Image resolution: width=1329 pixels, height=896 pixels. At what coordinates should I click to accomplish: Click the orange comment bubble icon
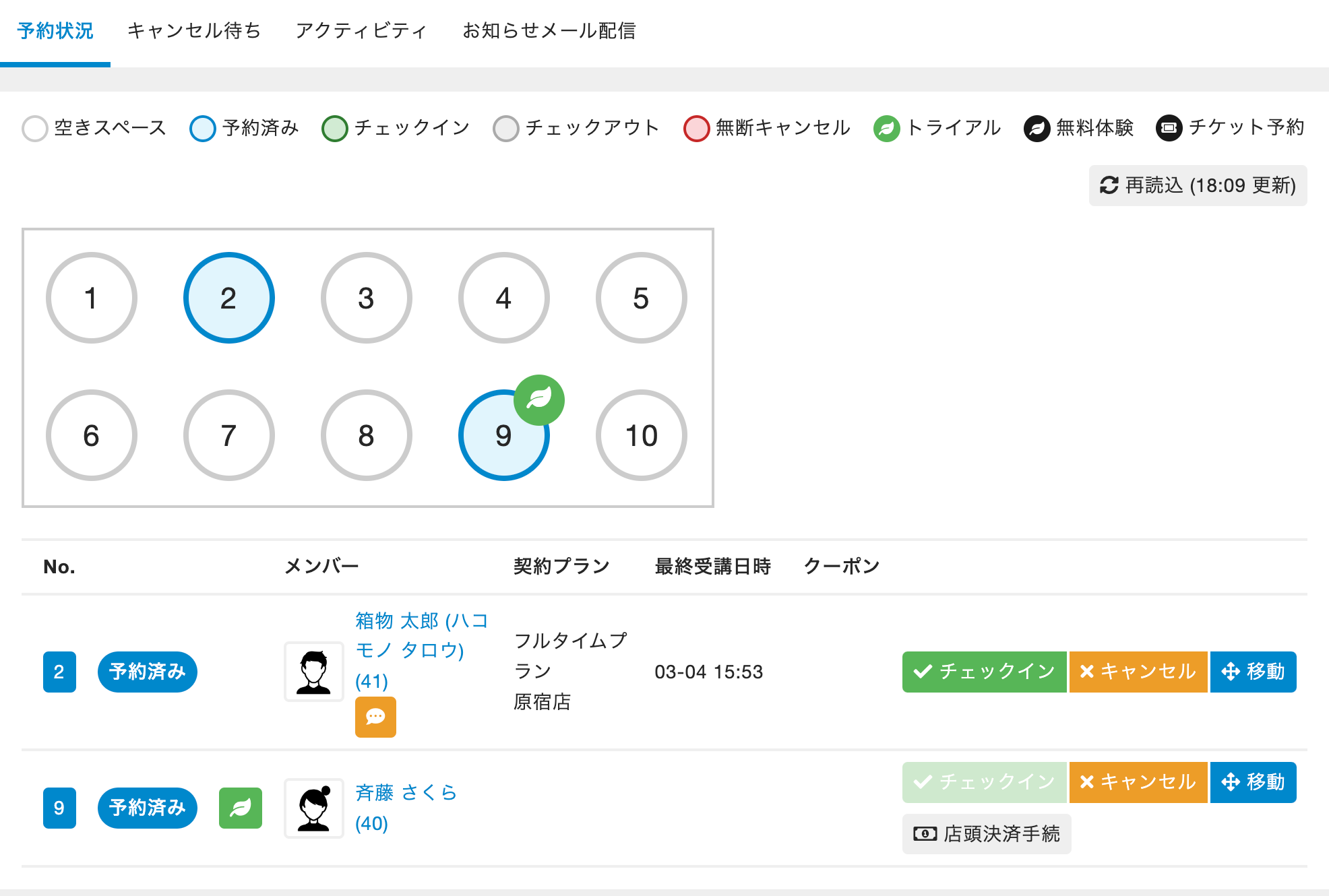click(x=375, y=717)
